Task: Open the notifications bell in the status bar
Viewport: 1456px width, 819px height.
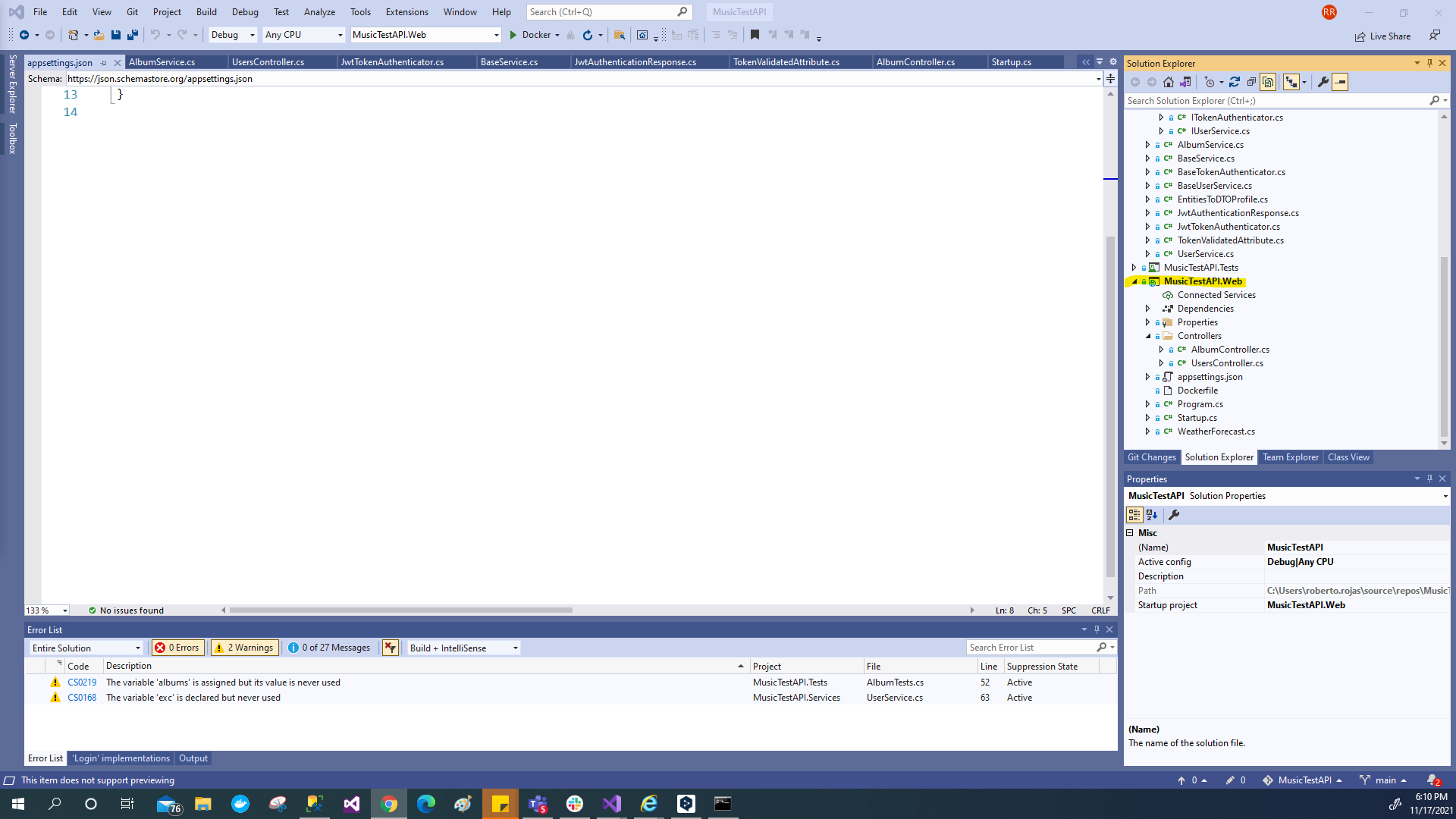Action: tap(1432, 780)
